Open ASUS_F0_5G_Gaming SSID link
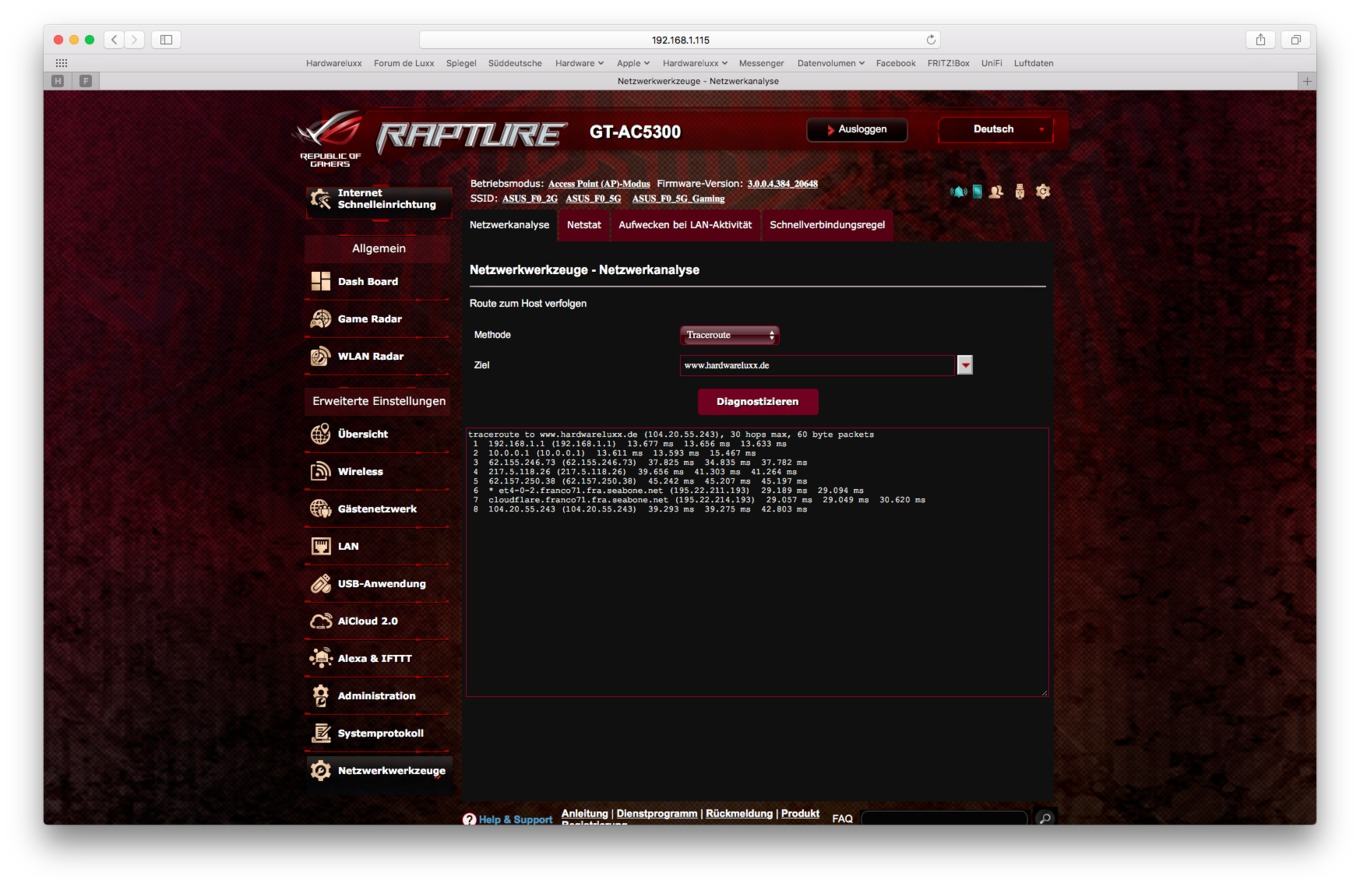Viewport: 1360px width, 887px height. point(678,199)
